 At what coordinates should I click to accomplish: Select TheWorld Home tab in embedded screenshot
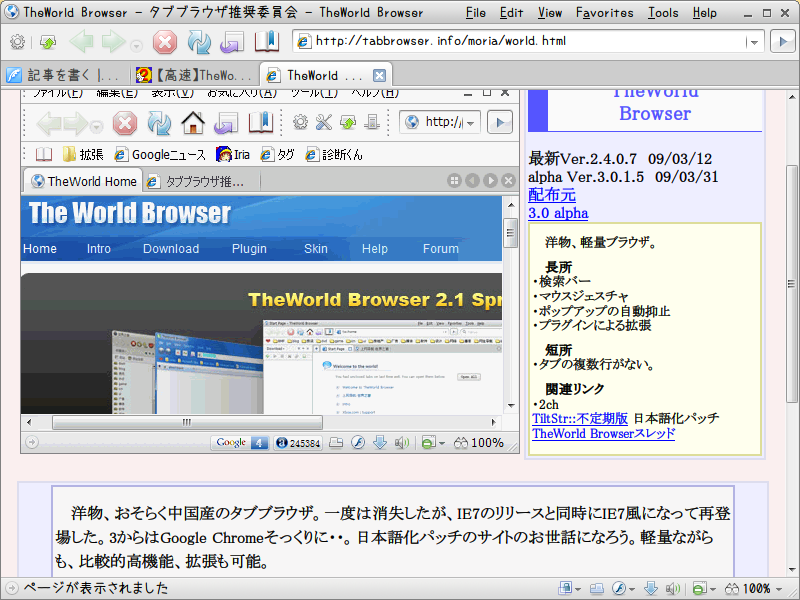click(x=84, y=181)
